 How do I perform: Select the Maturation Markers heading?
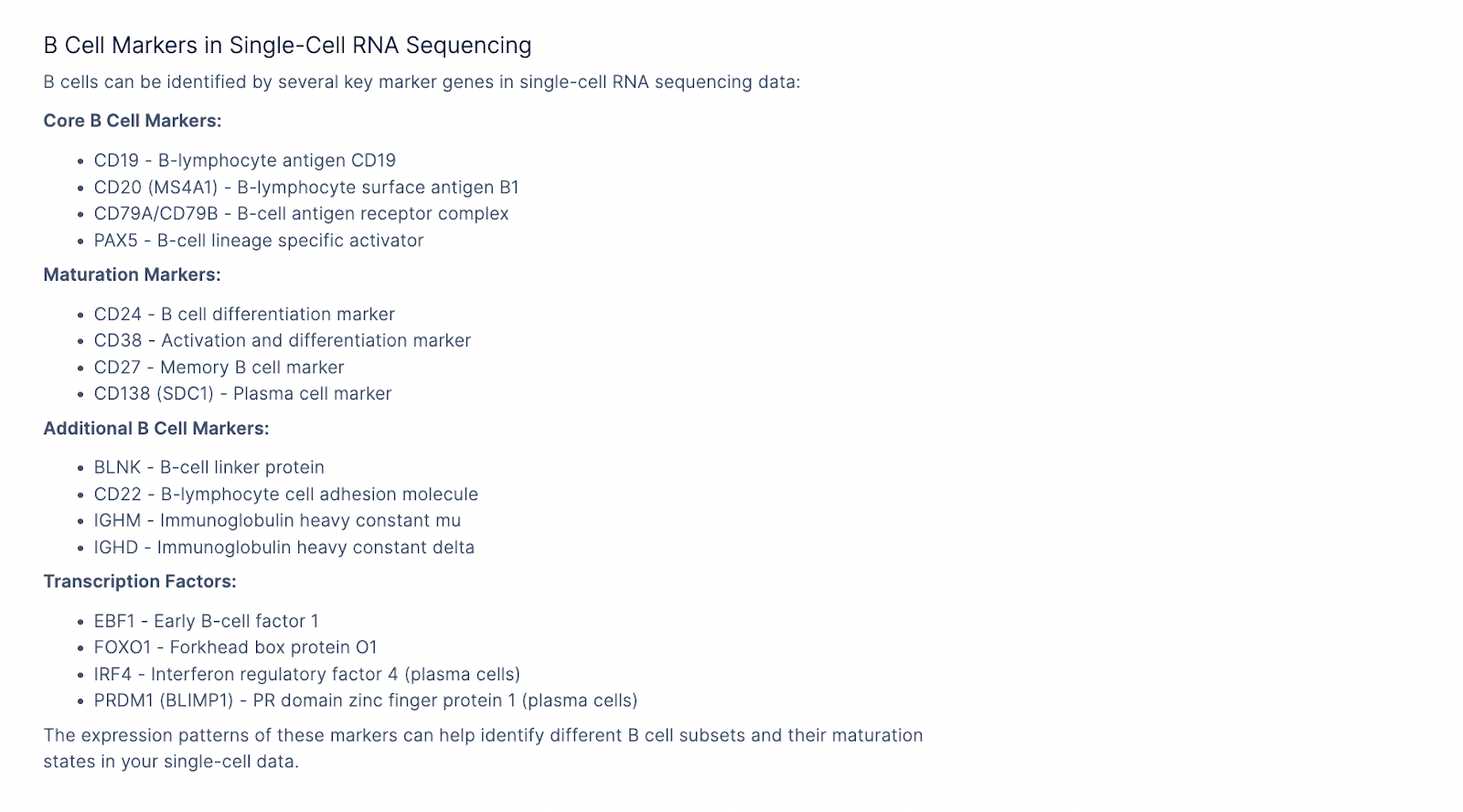(132, 274)
